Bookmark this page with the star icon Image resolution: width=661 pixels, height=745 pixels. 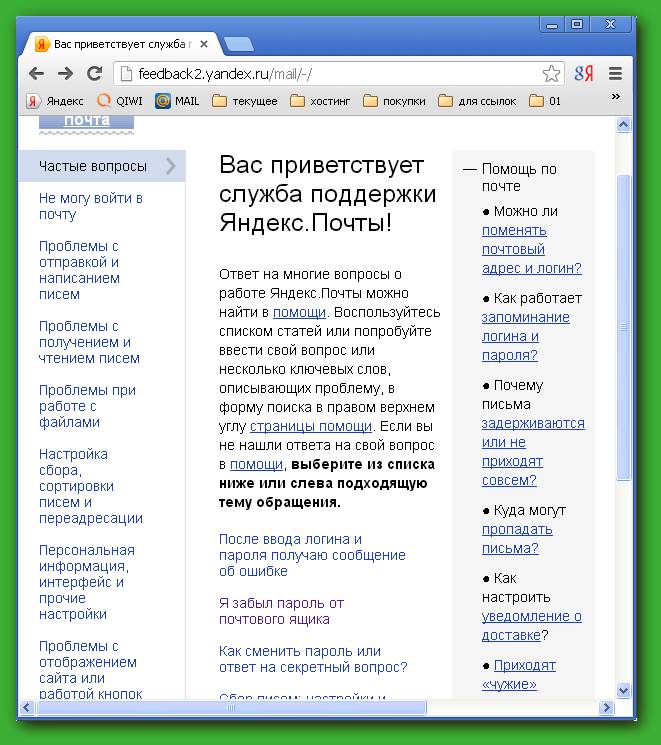(551, 74)
